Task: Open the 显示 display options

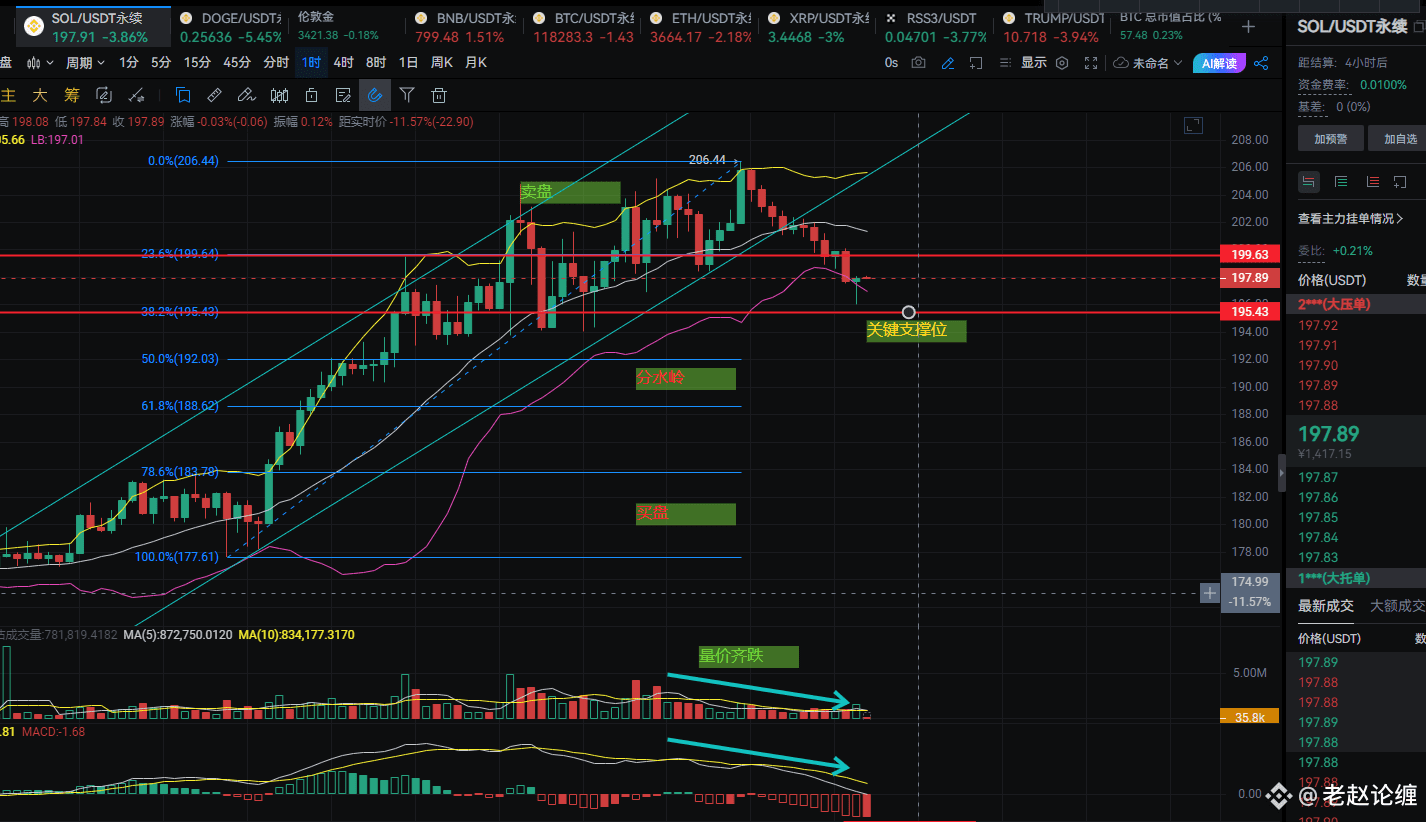Action: click(x=1033, y=63)
